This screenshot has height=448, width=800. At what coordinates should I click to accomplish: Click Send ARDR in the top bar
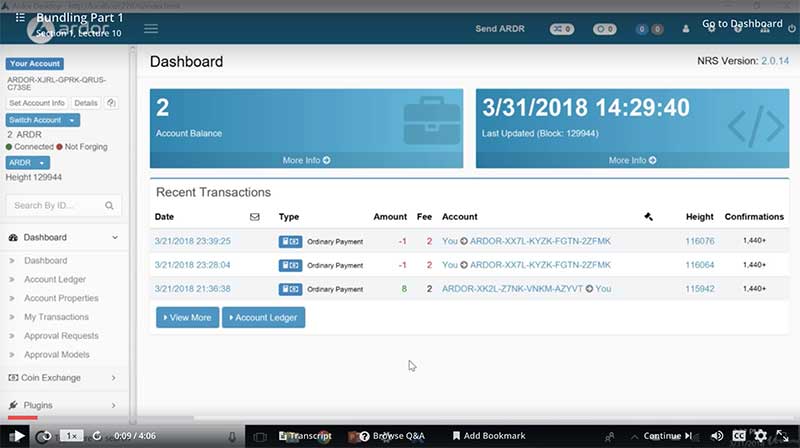[x=499, y=29]
